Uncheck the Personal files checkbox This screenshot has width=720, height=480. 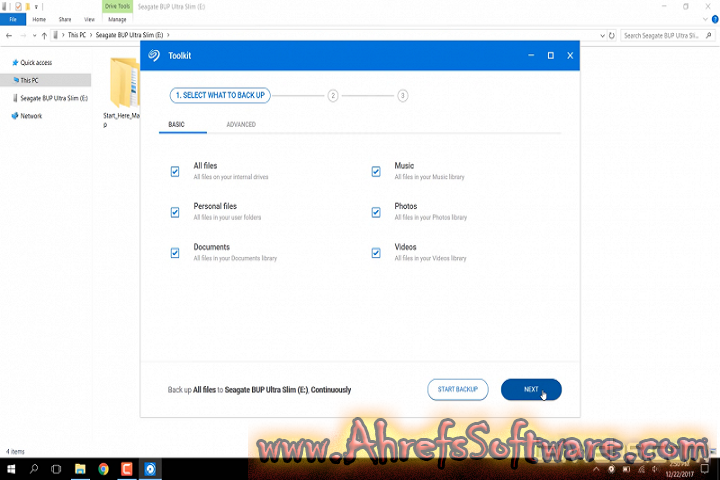175,212
